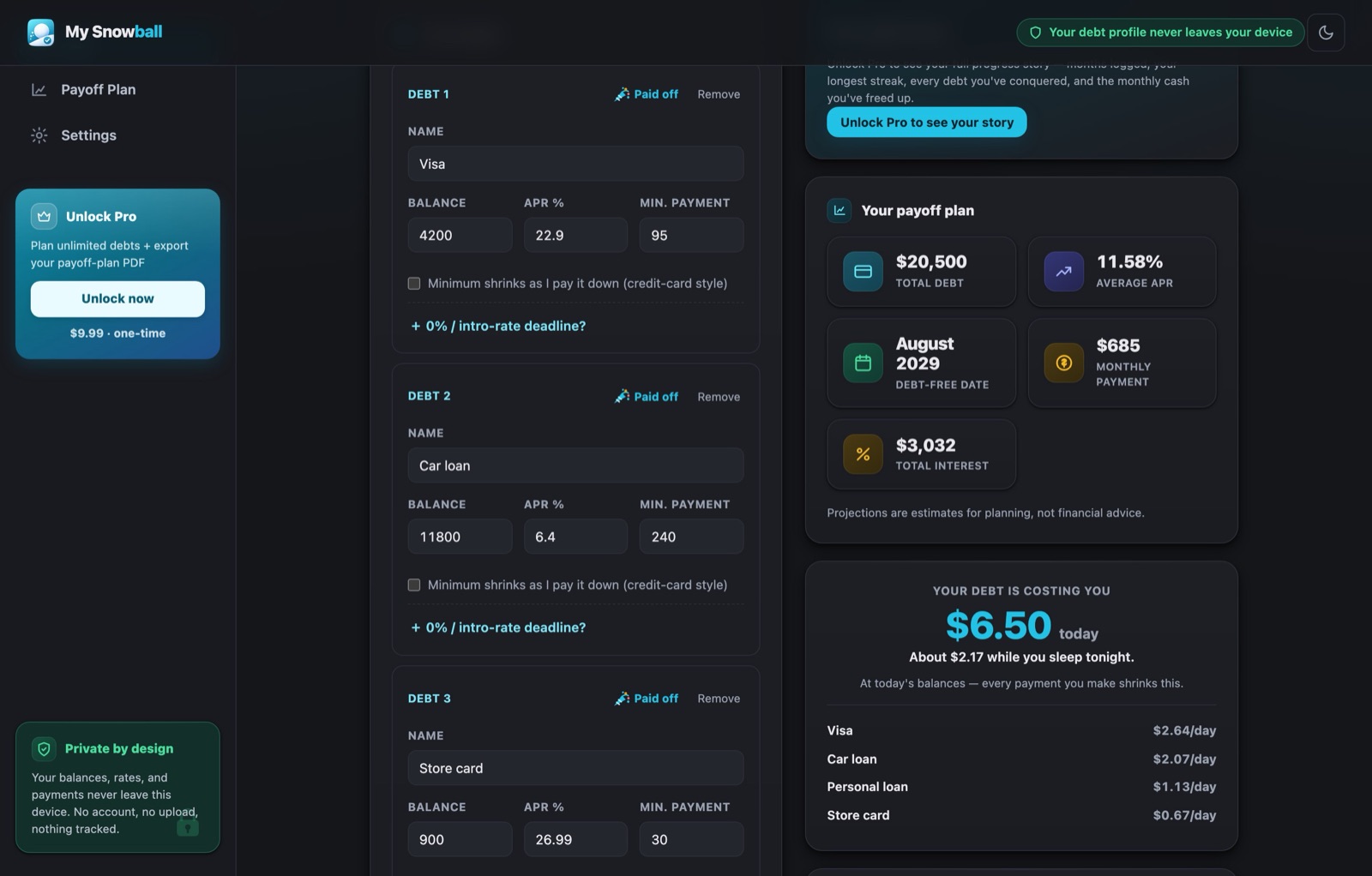
Task: Click the $3,032 total interest value
Action: coord(925,445)
